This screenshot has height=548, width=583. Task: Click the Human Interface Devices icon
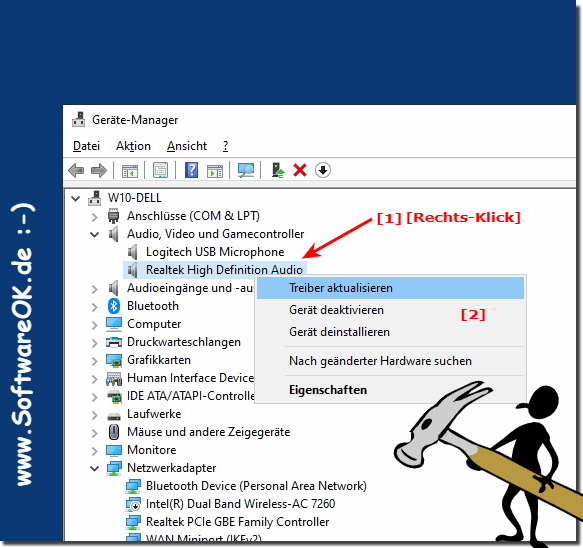point(114,378)
